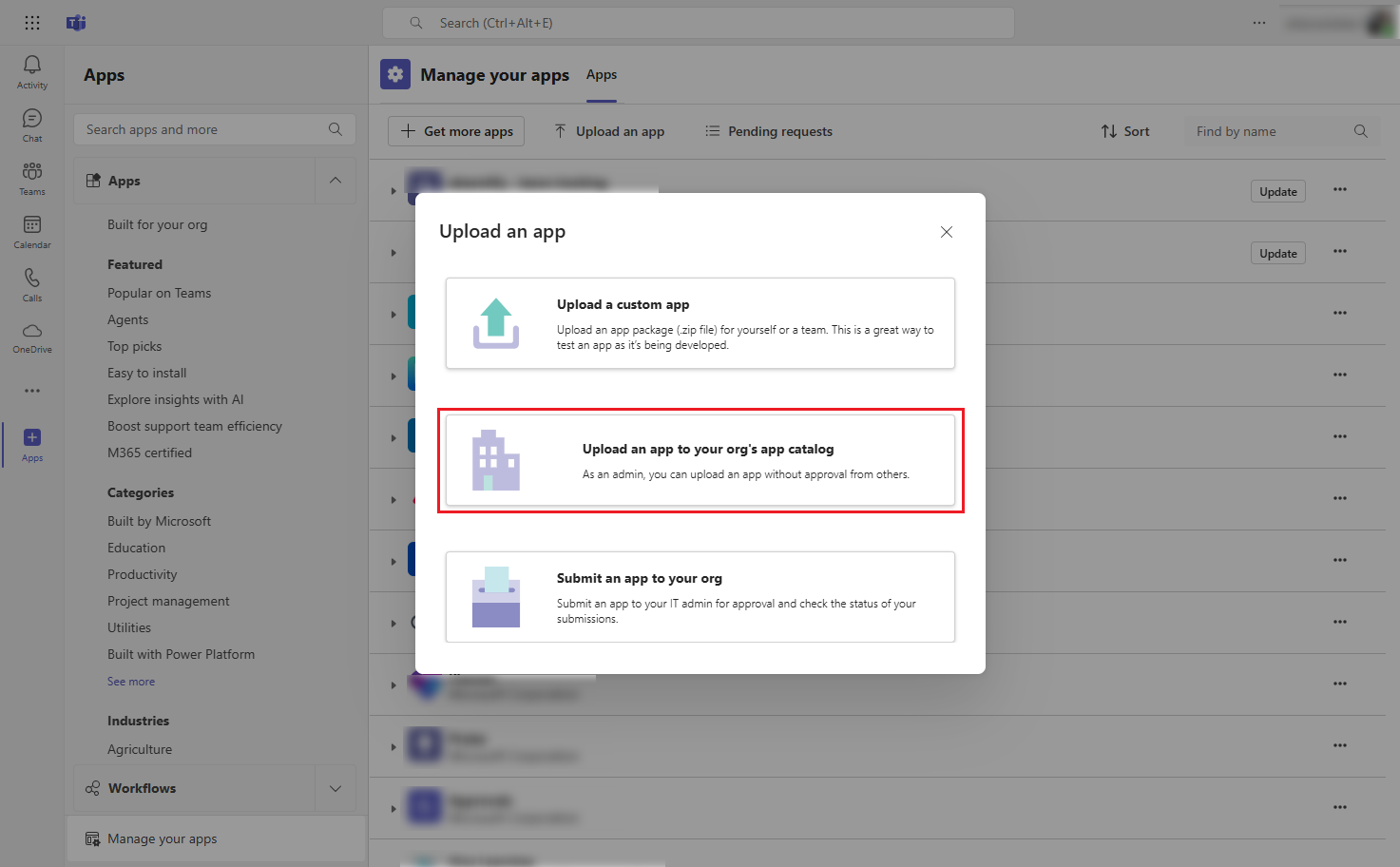Click the Get more apps button
Screen dimensions: 1400x867
pyautogui.click(x=455, y=131)
